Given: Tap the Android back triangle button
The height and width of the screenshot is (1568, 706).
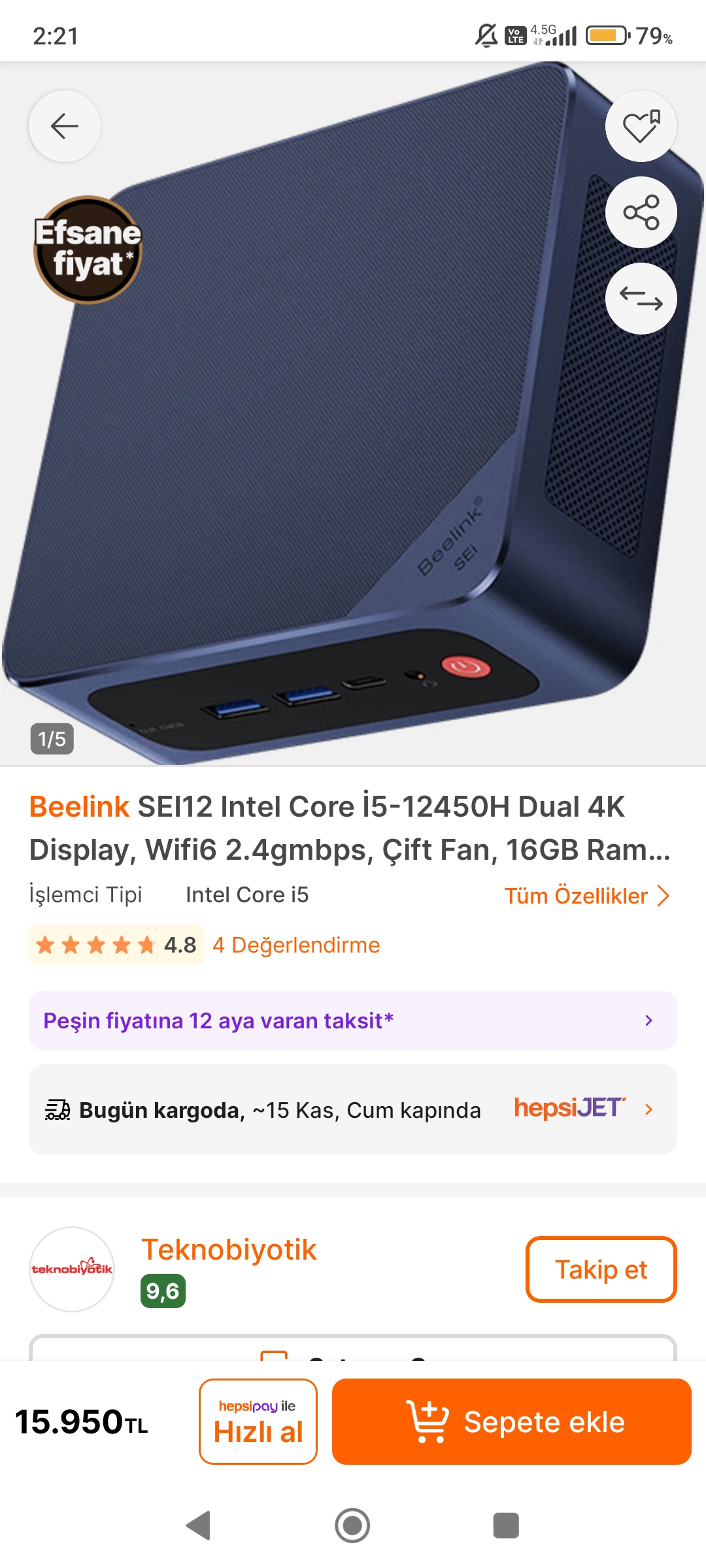Looking at the screenshot, I should pos(199,1526).
